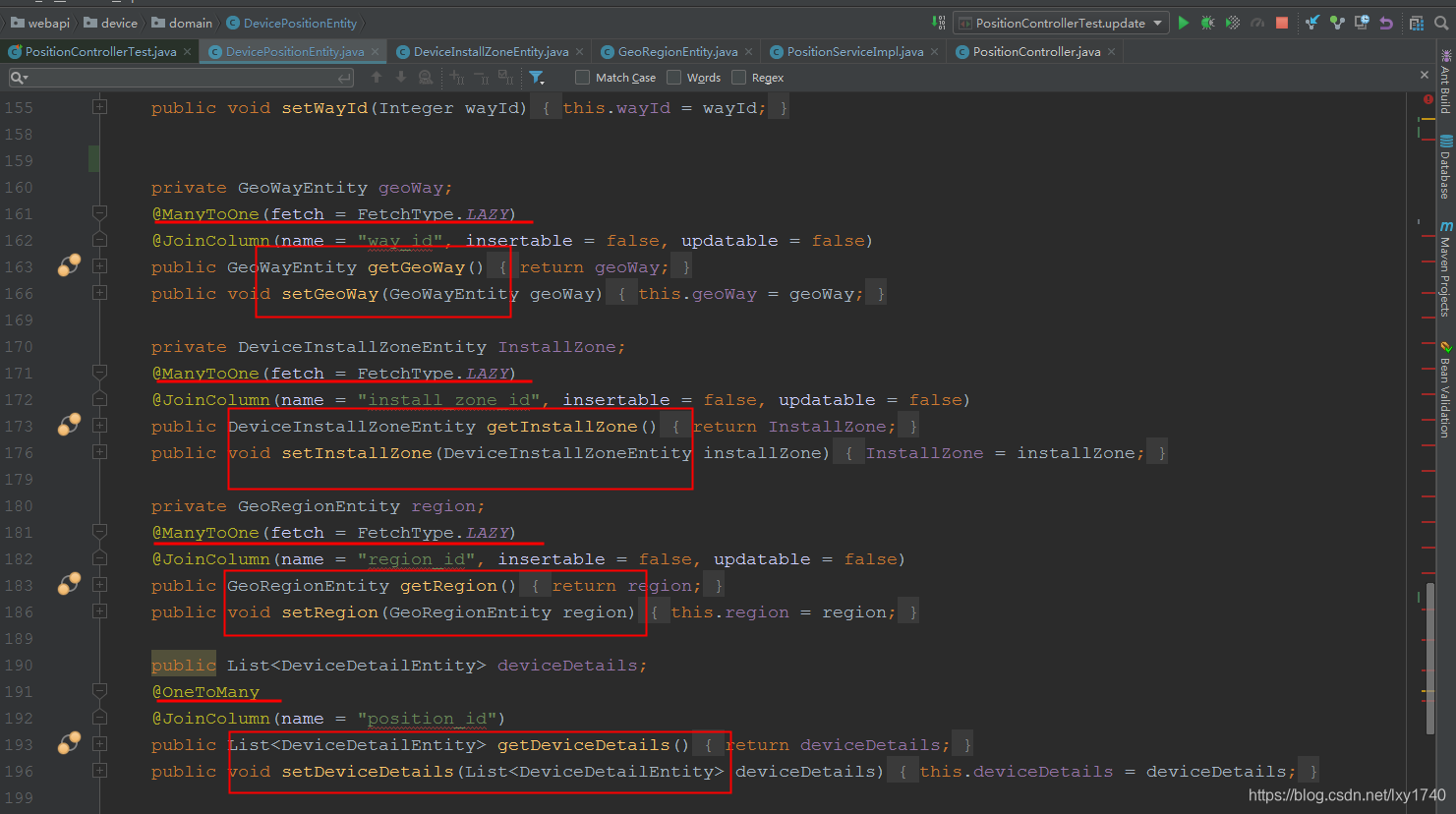Switch to GeoRegionEntity.java tab
This screenshot has width=1456, height=814.
pos(677,51)
